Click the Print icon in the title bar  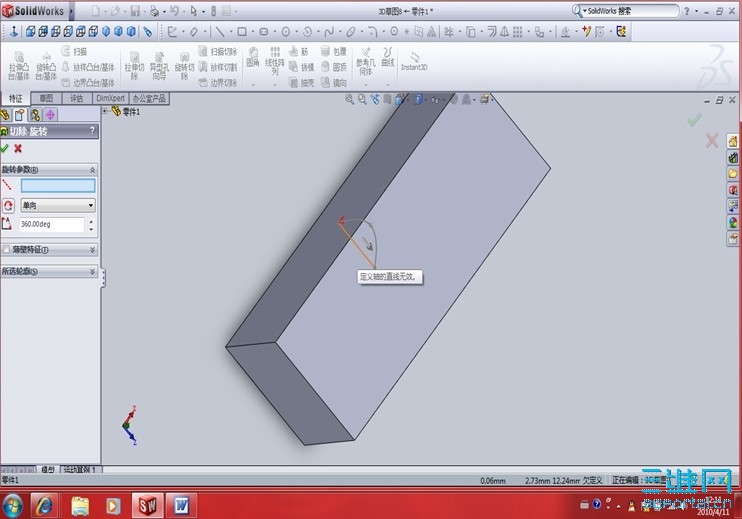[154, 11]
